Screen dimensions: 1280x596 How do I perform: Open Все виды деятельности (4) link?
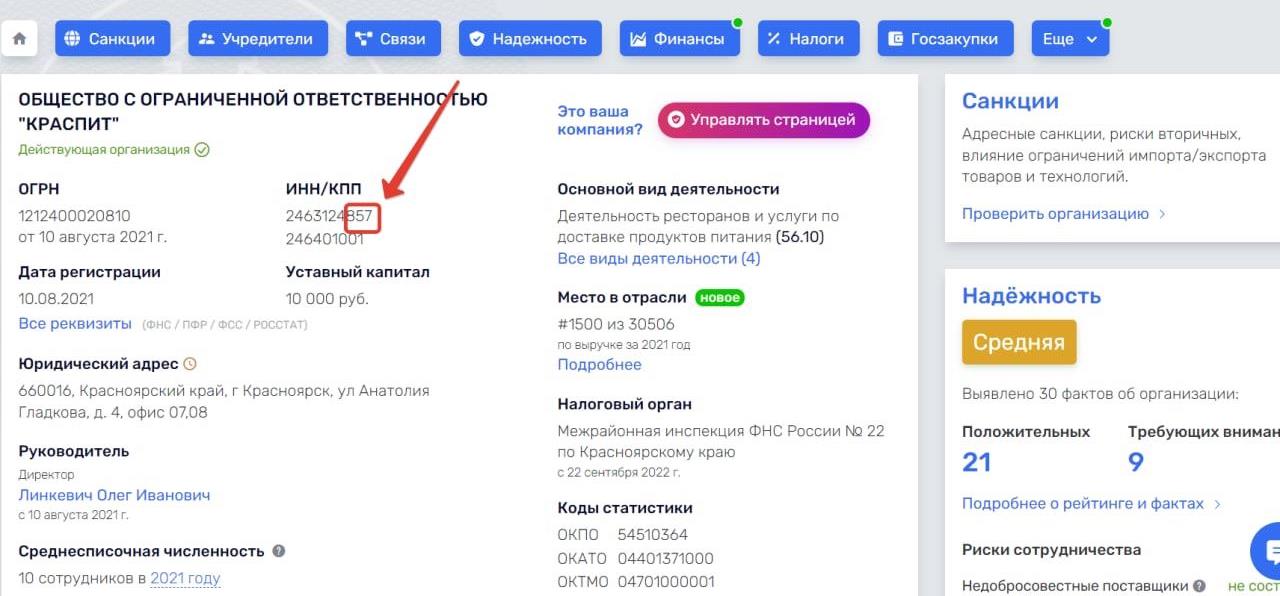(659, 259)
